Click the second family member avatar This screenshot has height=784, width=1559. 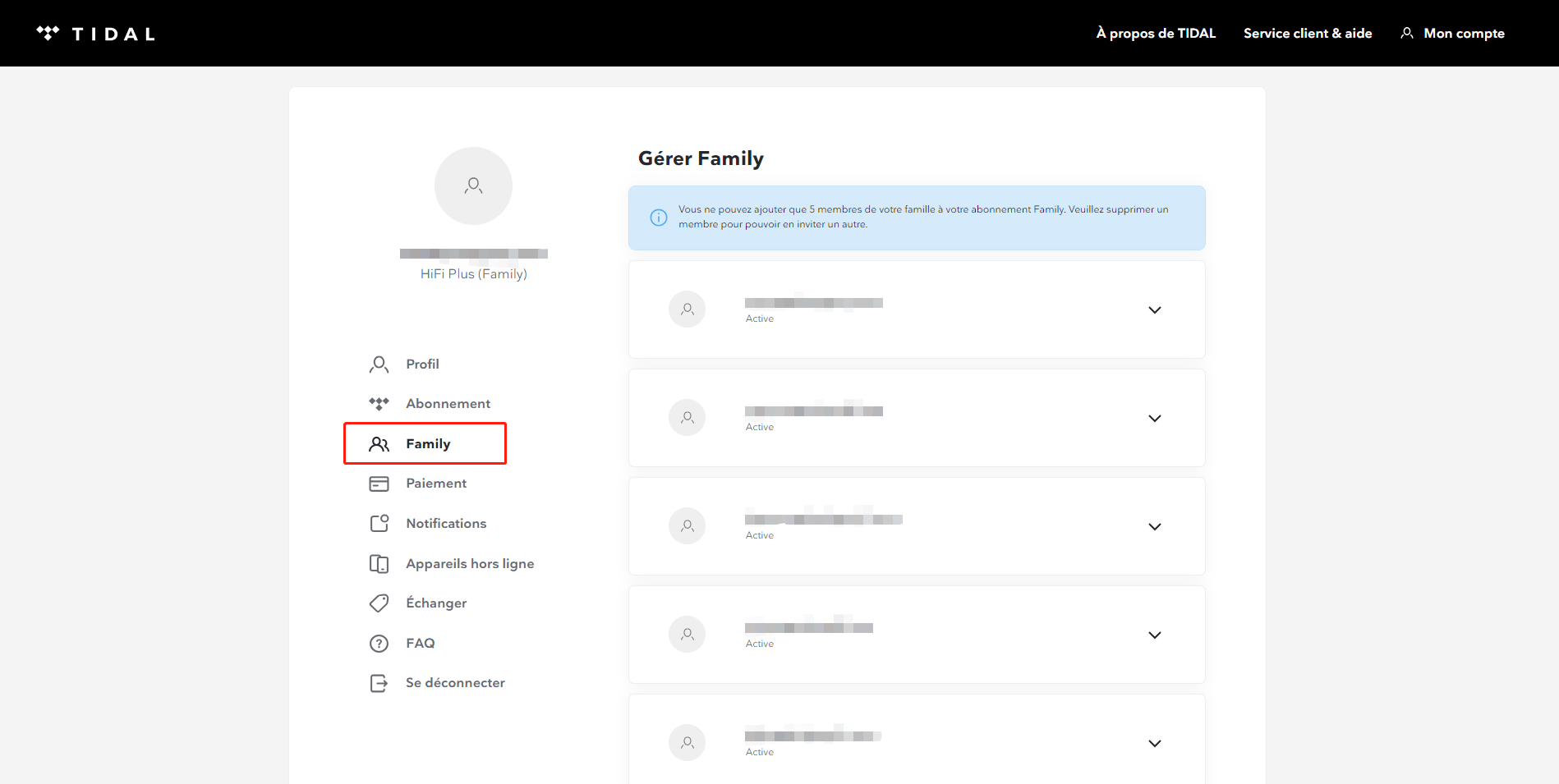pyautogui.click(x=688, y=418)
